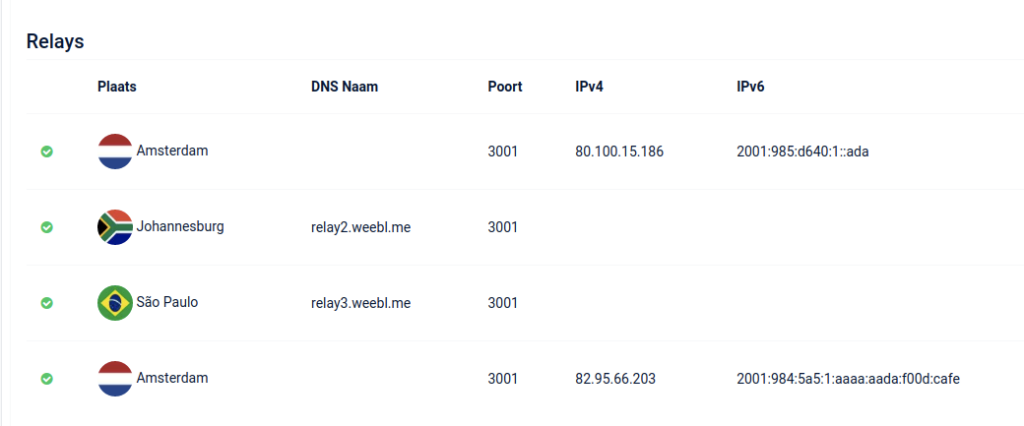The width and height of the screenshot is (1024, 426).
Task: Click the Johannesburg location name
Action: (x=180, y=227)
